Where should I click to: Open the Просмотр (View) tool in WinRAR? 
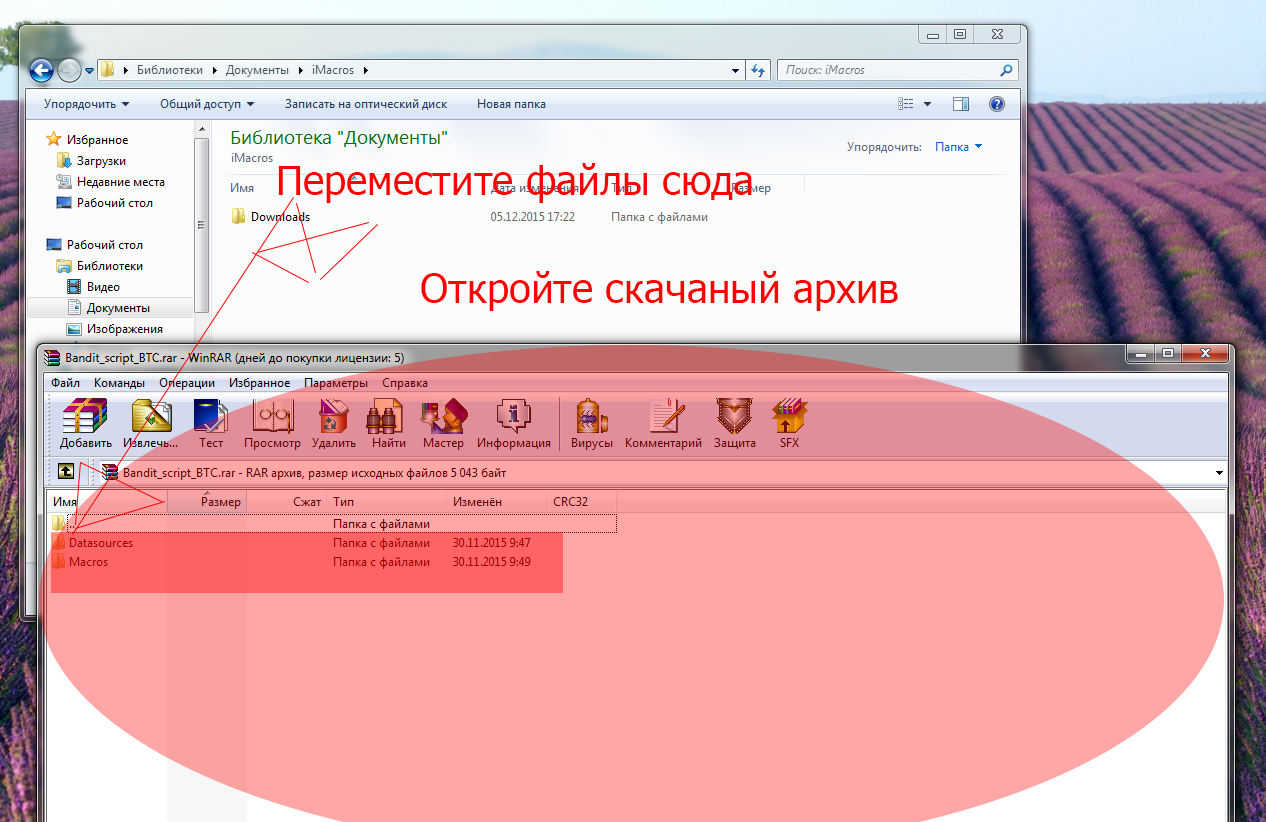pos(272,423)
